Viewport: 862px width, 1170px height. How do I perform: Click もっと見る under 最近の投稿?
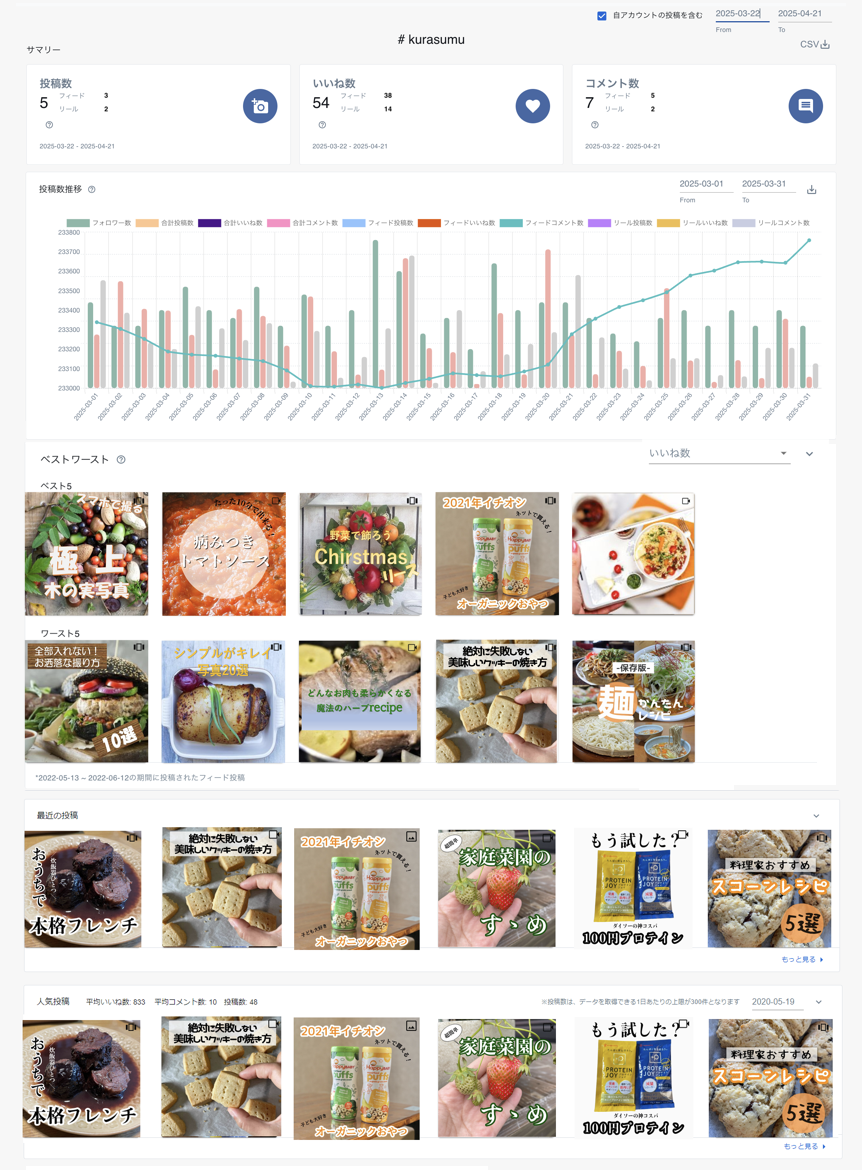802,960
